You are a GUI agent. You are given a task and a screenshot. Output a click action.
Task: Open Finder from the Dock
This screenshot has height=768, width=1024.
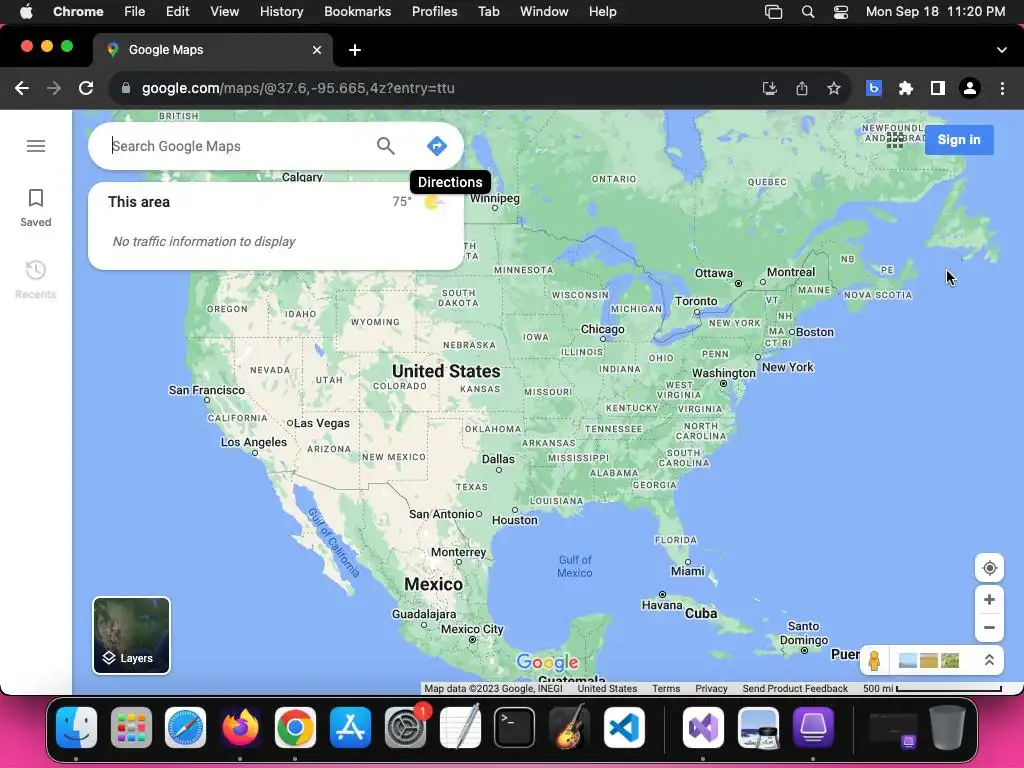tap(76, 727)
